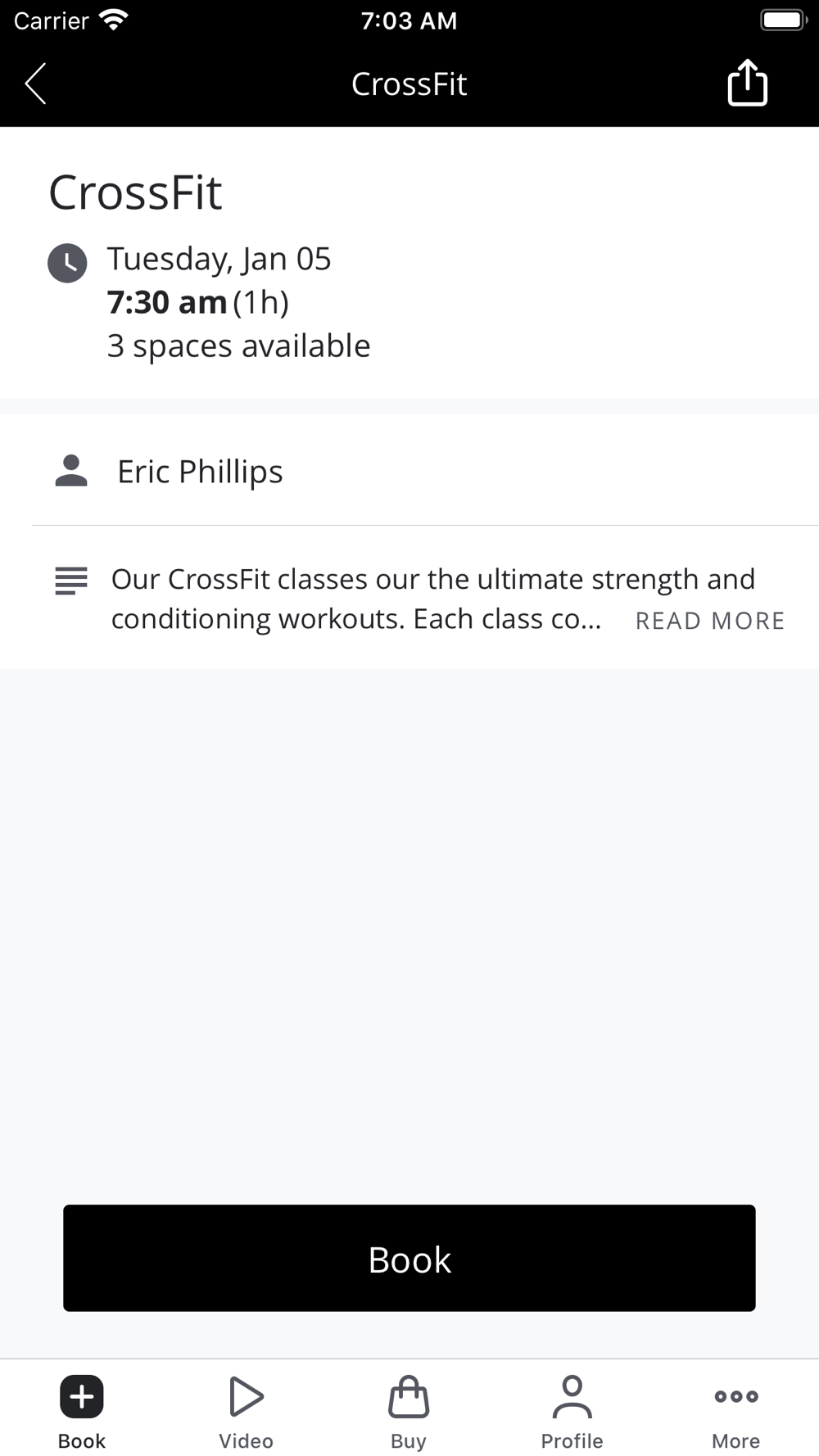Tap the instructor person icon
Viewport: 819px width, 1456px height.
[x=71, y=471]
